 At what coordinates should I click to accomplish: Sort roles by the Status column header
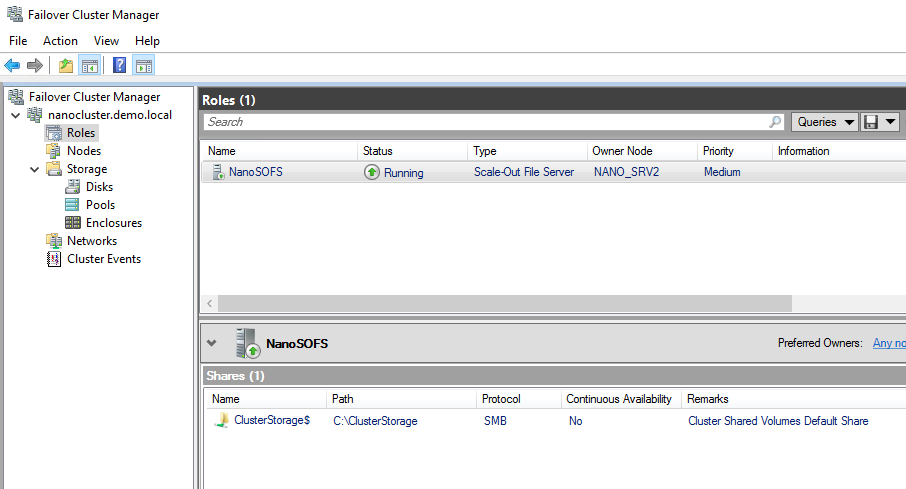tap(412, 151)
